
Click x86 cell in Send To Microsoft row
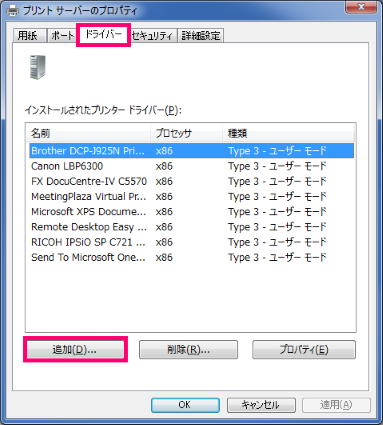pos(164,257)
